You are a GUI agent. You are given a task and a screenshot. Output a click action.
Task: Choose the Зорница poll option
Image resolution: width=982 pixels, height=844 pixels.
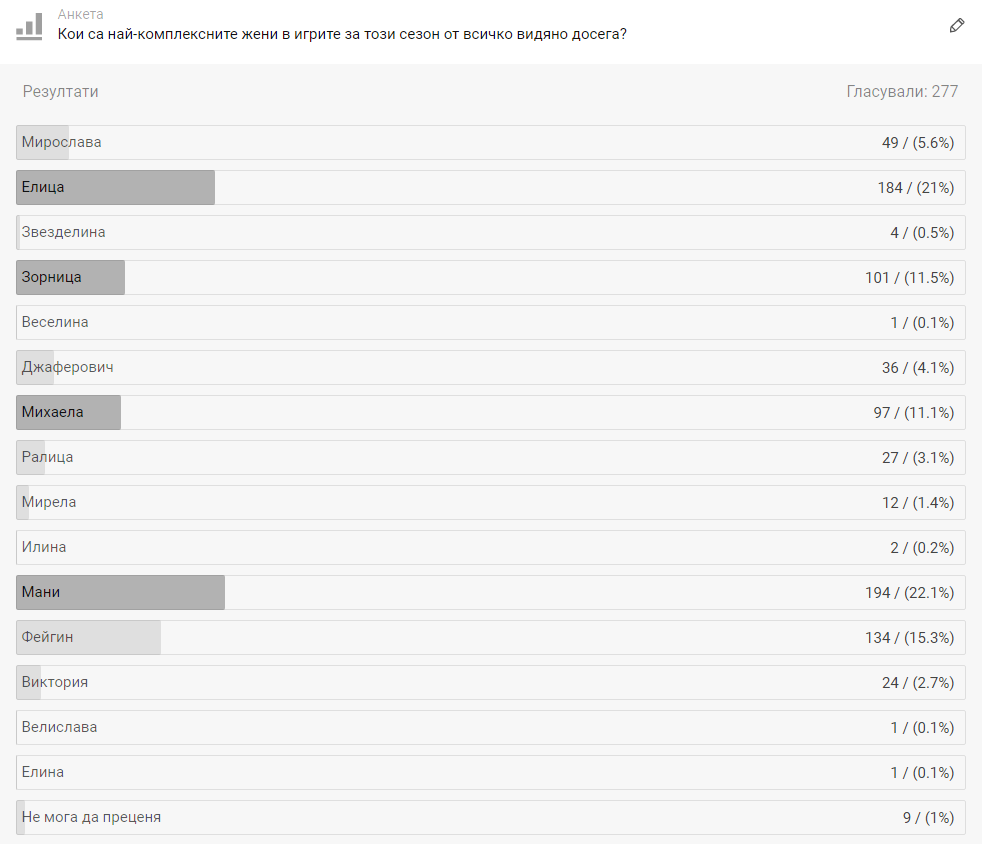click(x=490, y=277)
